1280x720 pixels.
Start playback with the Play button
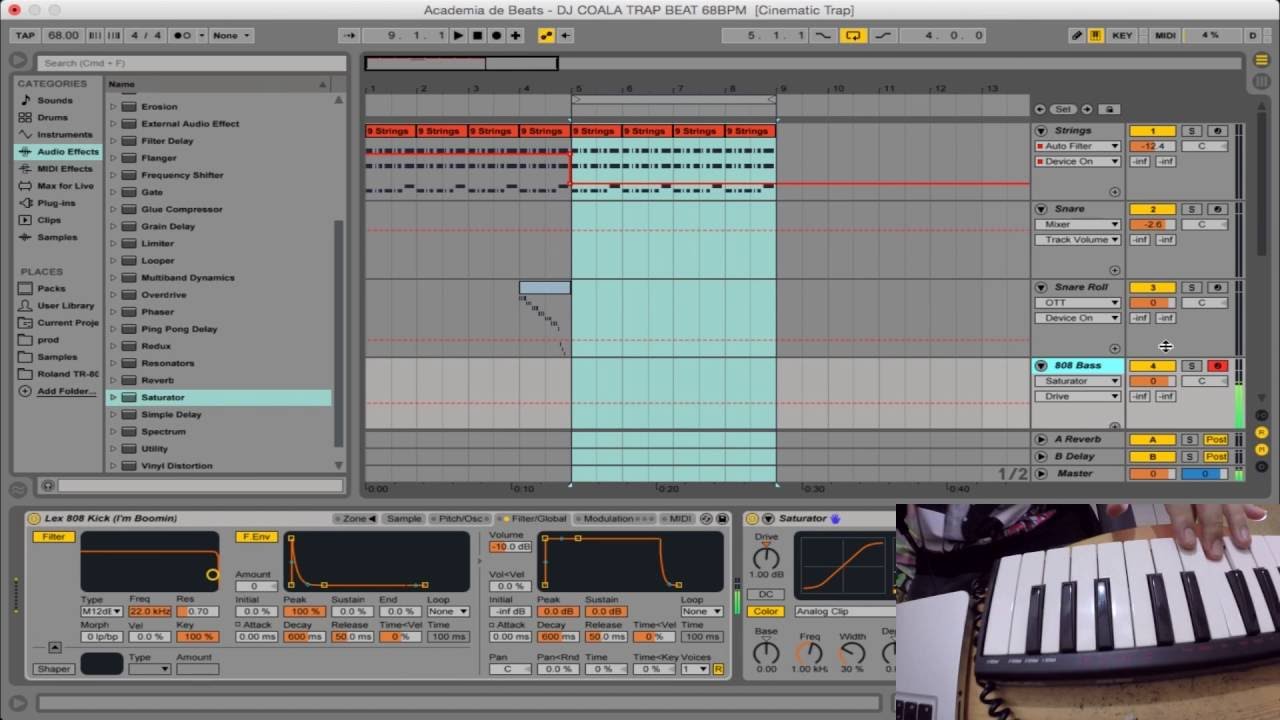tap(458, 35)
